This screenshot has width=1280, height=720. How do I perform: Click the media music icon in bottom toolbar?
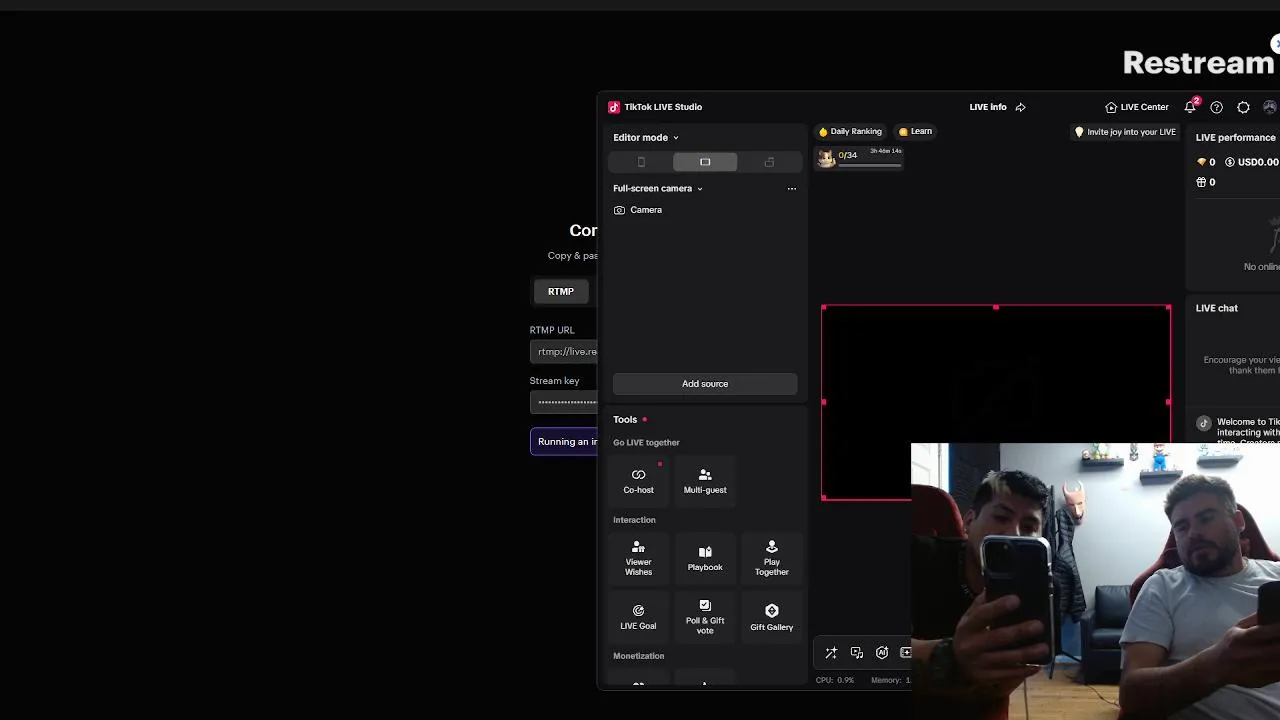click(x=857, y=653)
